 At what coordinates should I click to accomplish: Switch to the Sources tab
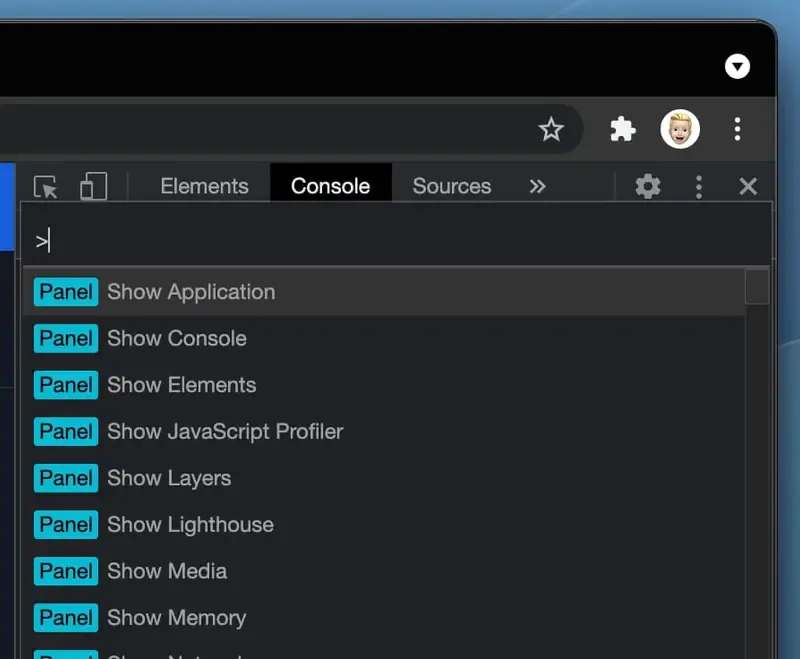452,186
